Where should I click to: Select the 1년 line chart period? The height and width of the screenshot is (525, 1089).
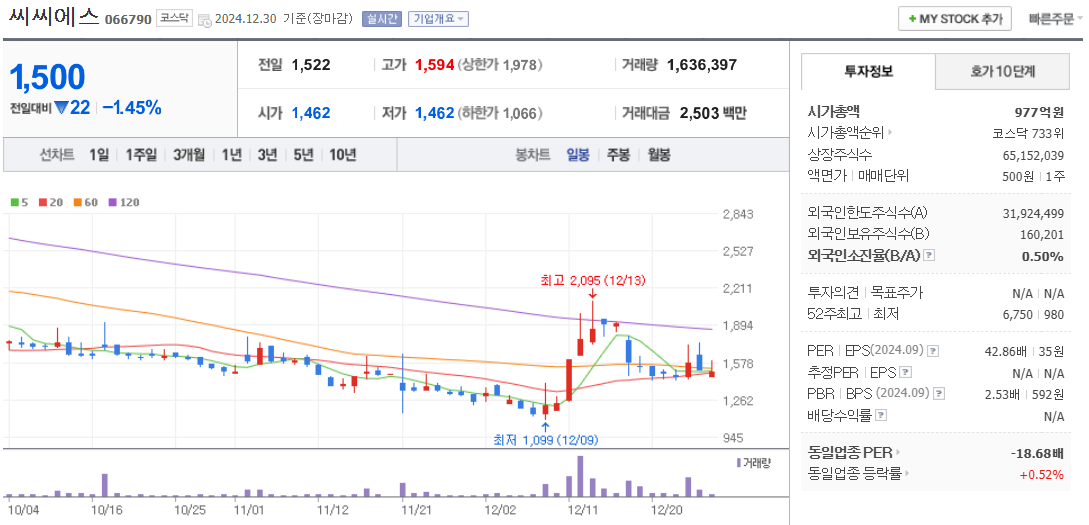(x=232, y=155)
